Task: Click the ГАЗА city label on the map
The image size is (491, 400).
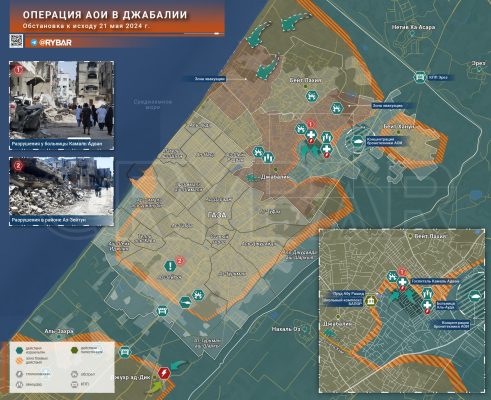Action: (217, 215)
